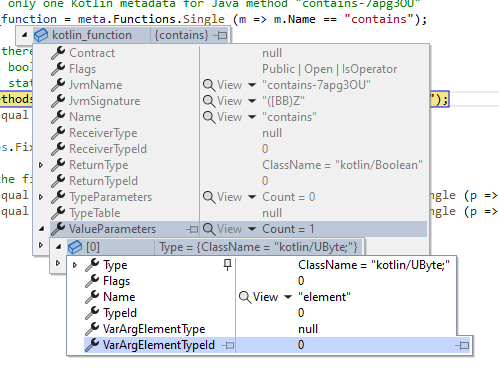This screenshot has width=499, height=379.
Task: Open the JvmName View dropdown arrow
Action: pyautogui.click(x=252, y=85)
